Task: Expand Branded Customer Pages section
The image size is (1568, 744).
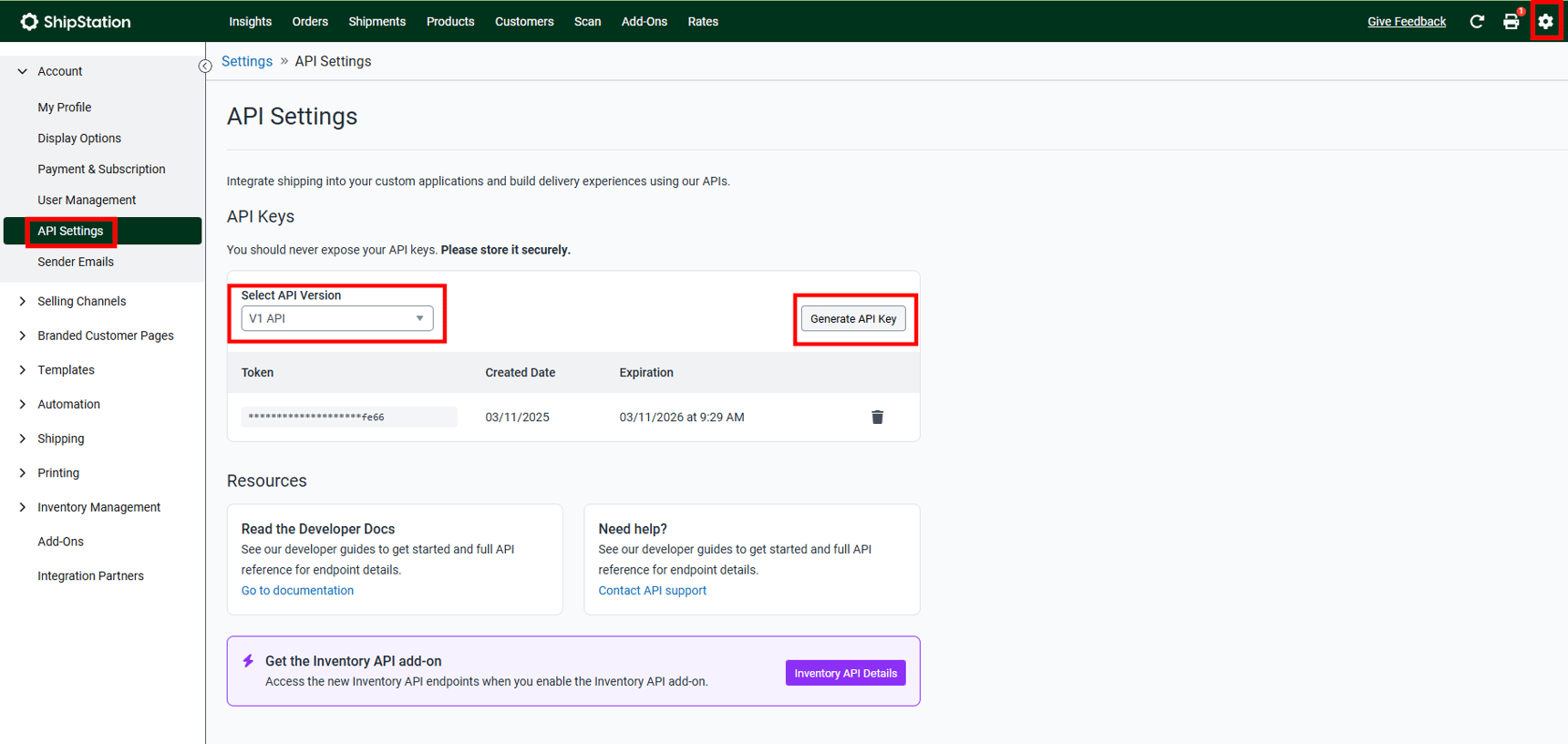Action: click(x=23, y=336)
